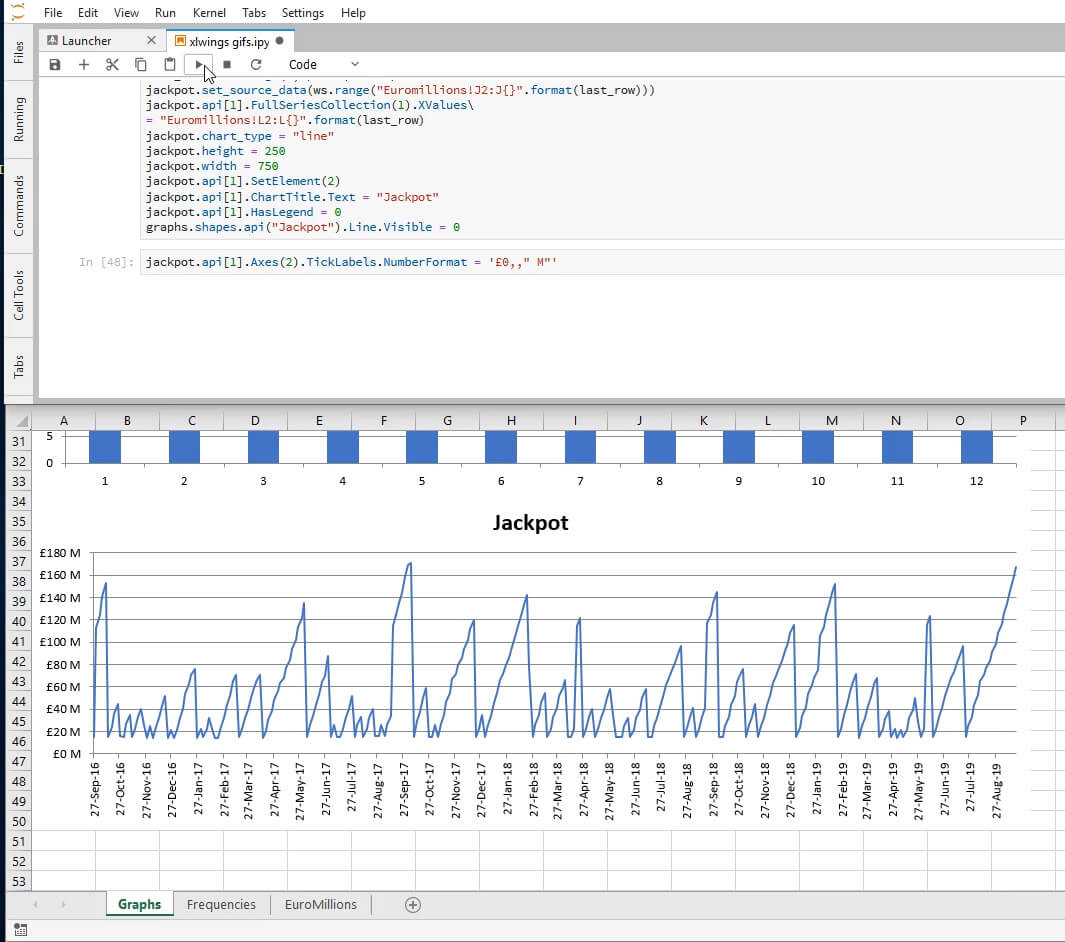Restart the kernel with the circular arrow icon
Image resolution: width=1065 pixels, height=942 pixels.
tap(256, 65)
